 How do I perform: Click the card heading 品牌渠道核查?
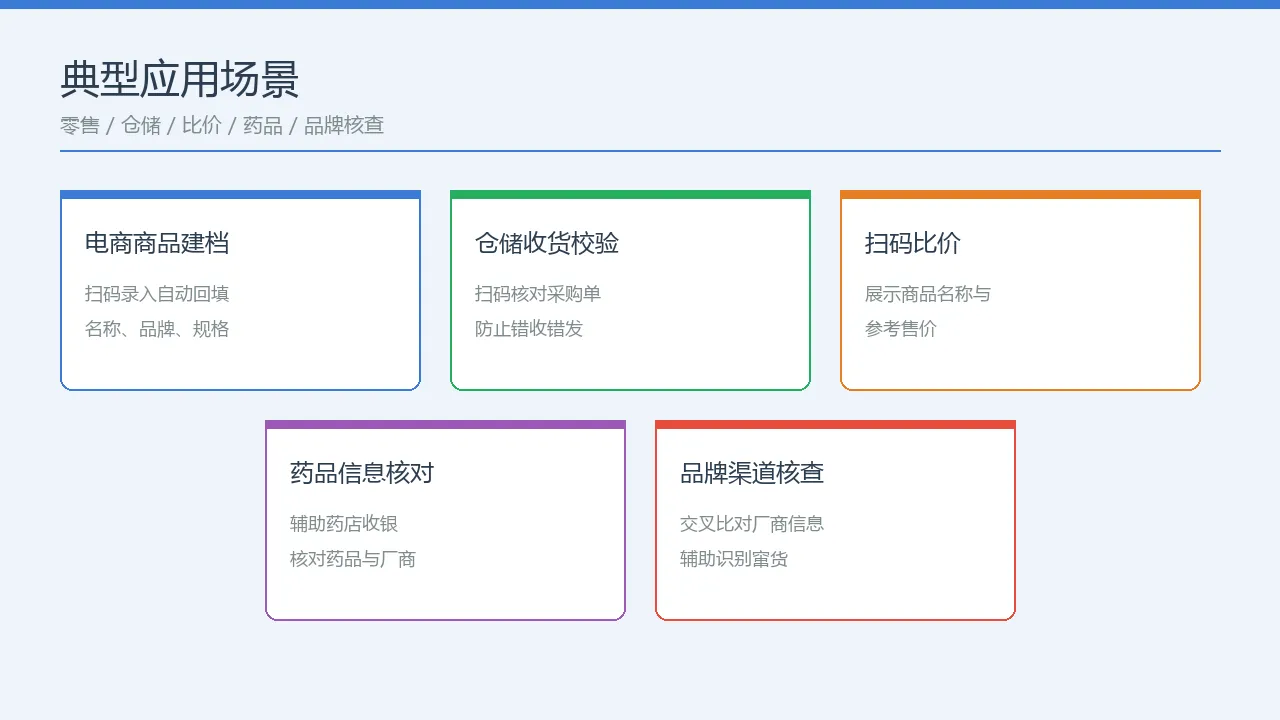[x=752, y=473]
